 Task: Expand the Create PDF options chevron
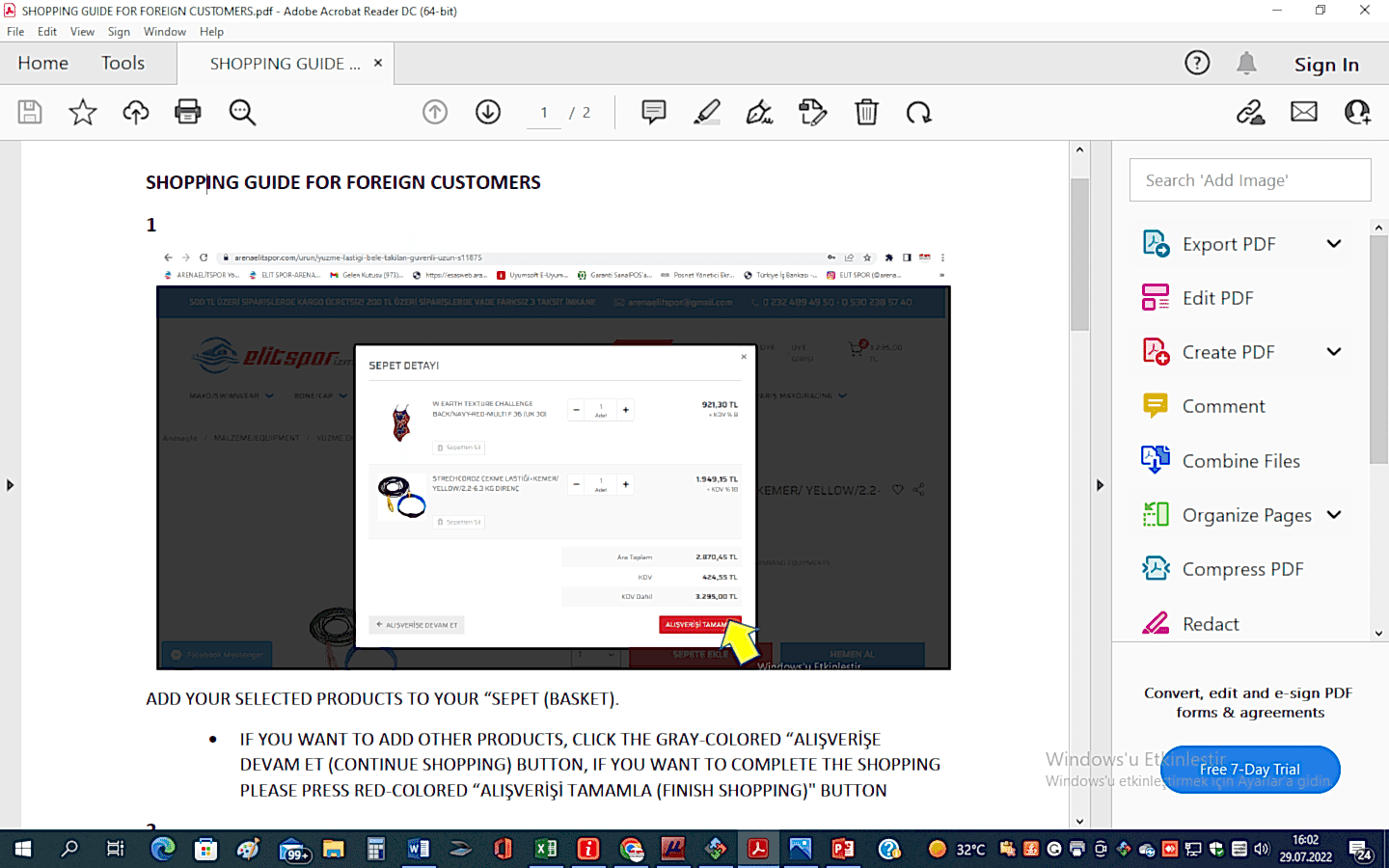1334,352
